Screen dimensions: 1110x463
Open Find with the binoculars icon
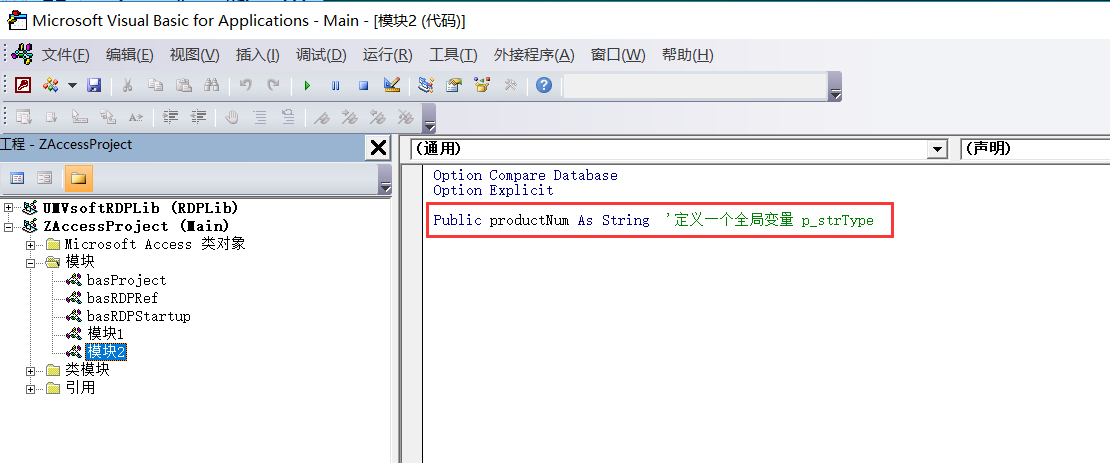pos(212,86)
